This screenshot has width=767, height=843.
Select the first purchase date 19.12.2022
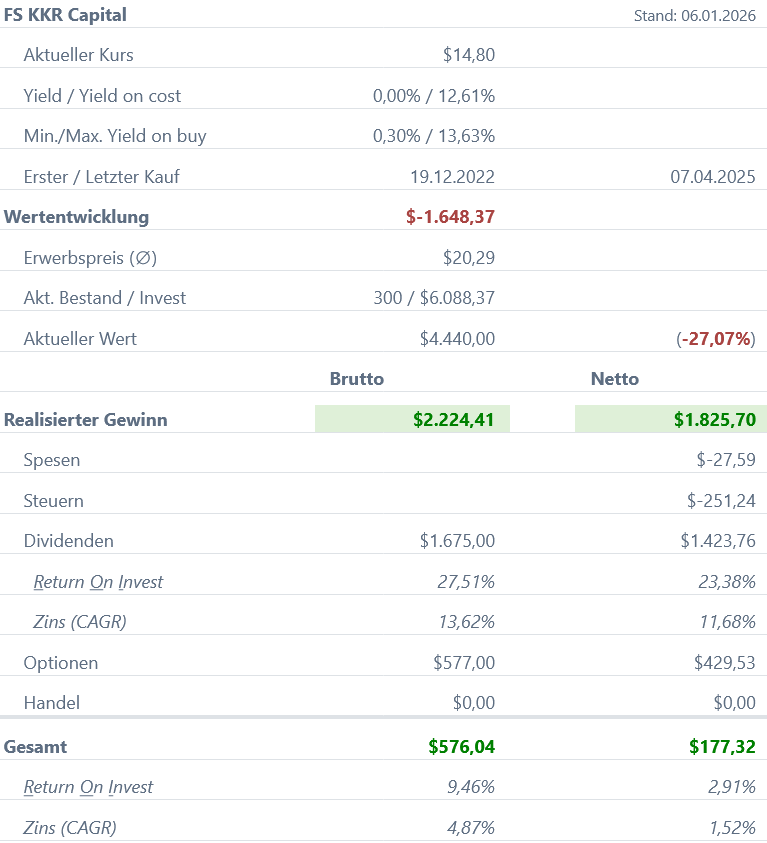[452, 177]
